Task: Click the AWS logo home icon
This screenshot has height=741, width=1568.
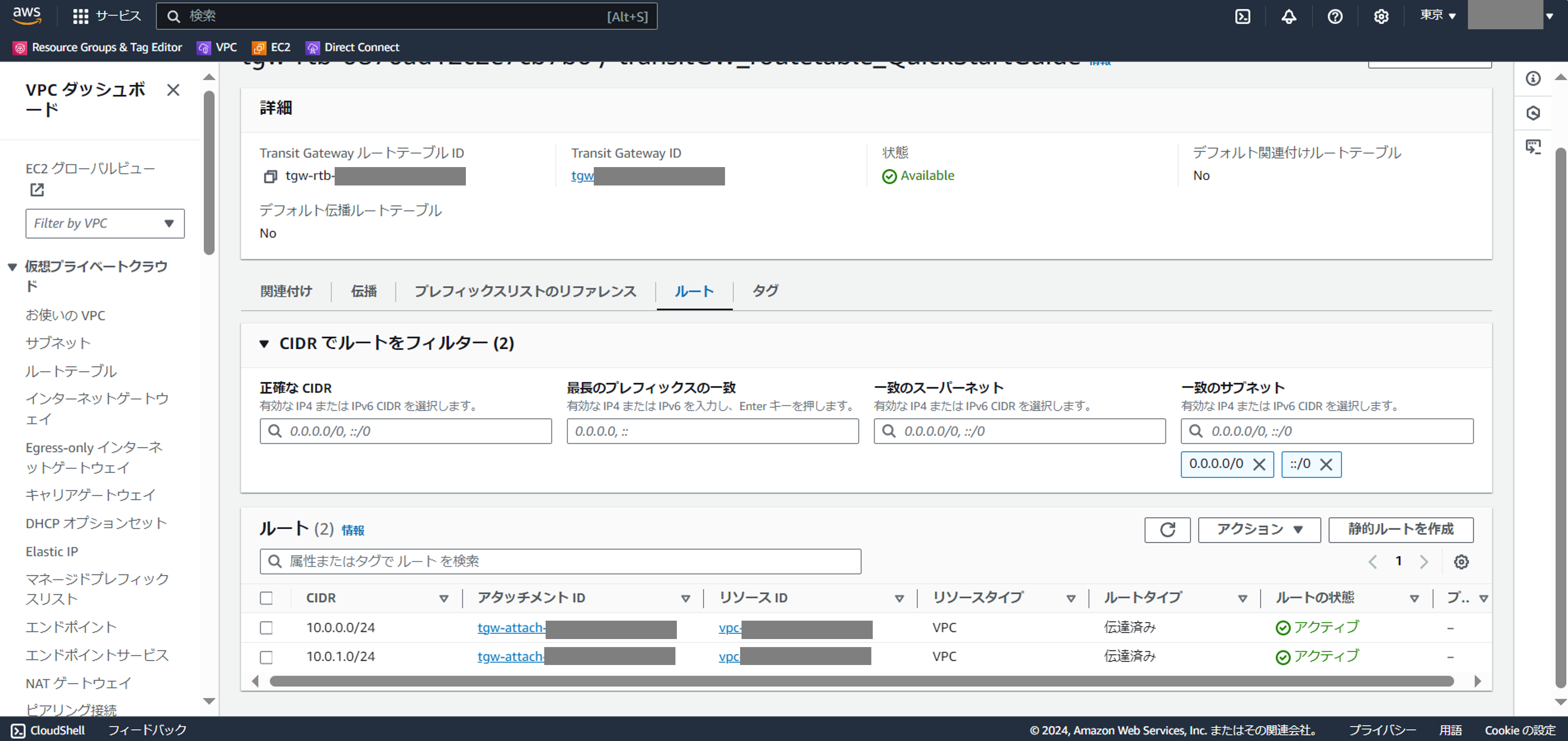Action: pyautogui.click(x=27, y=16)
